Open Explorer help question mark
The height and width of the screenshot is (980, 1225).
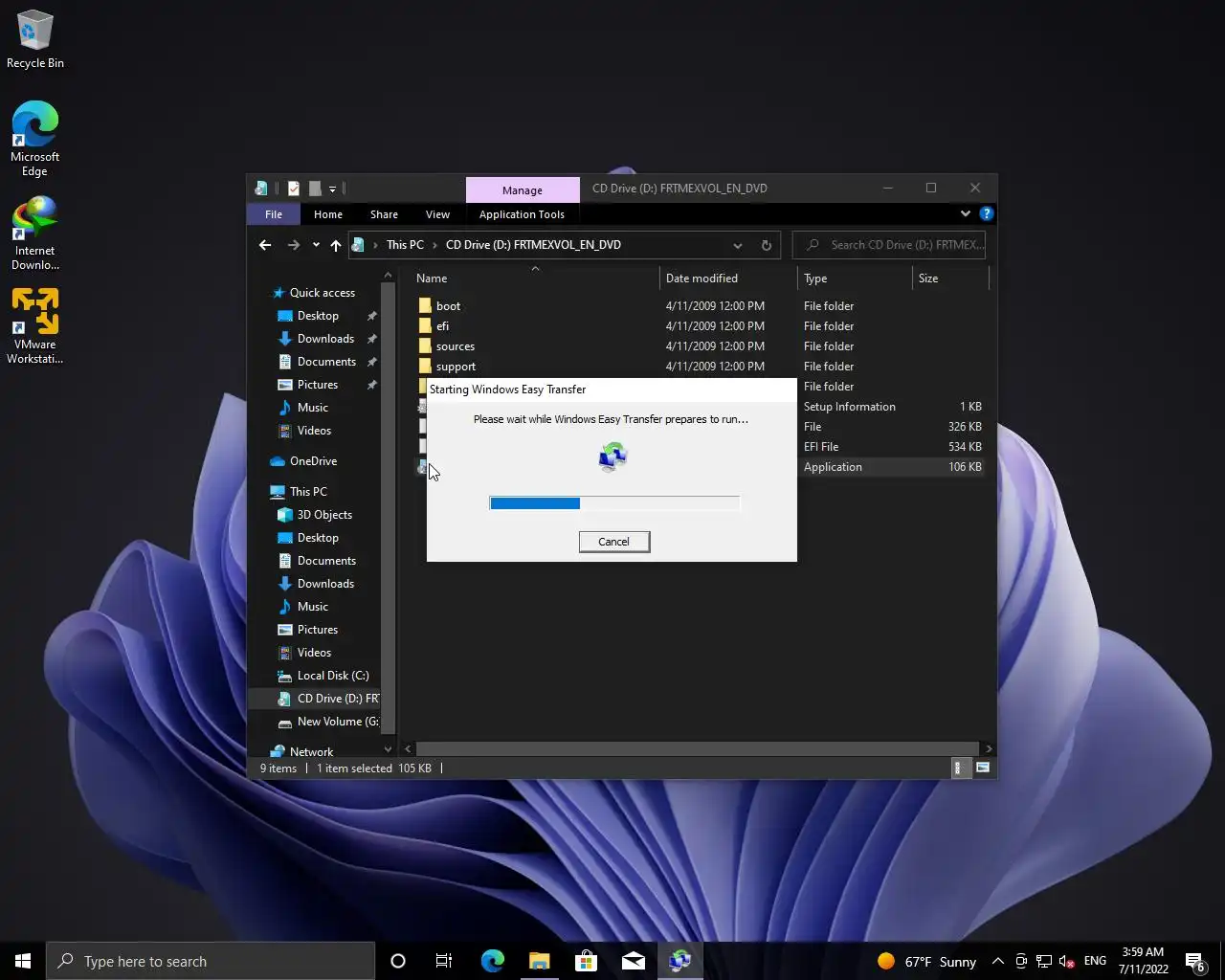click(x=987, y=213)
